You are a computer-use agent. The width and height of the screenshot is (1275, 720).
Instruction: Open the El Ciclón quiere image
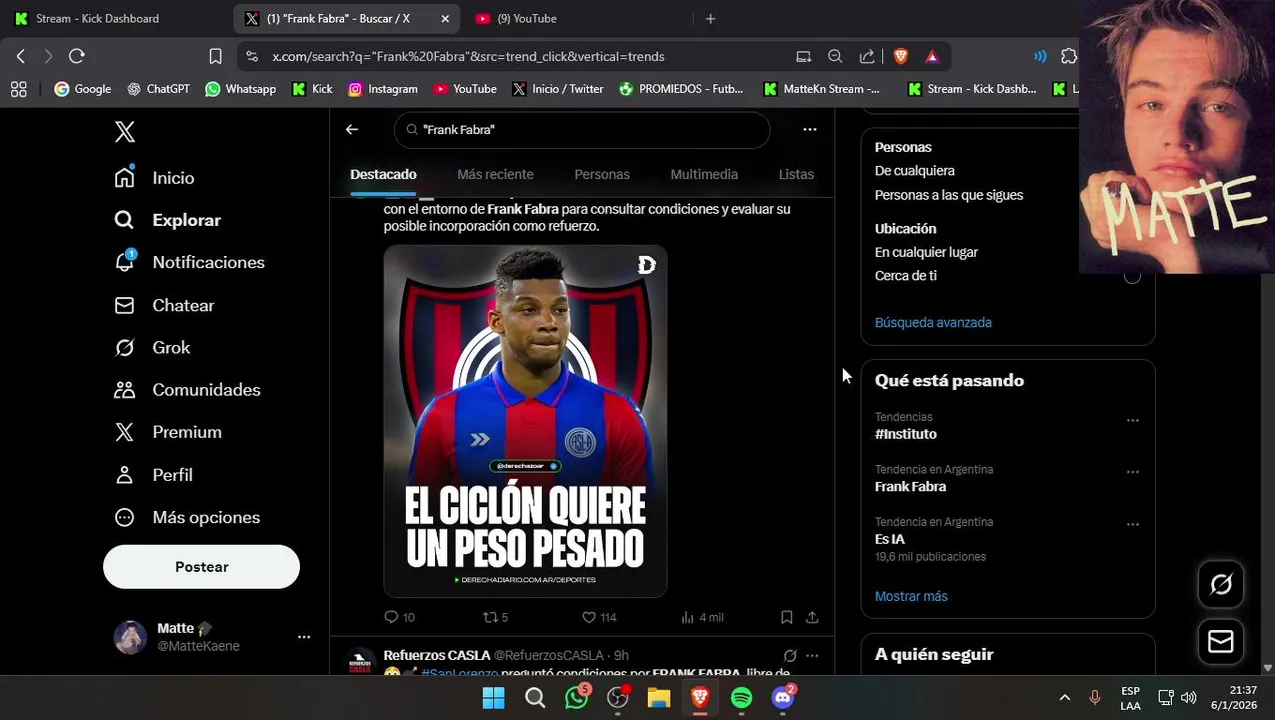click(525, 421)
